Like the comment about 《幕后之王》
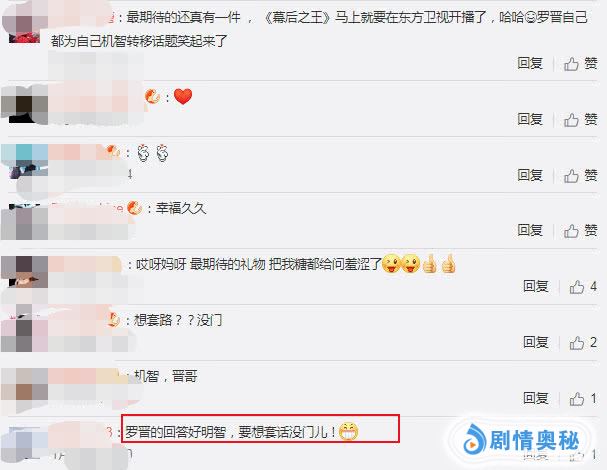Image resolution: width=607 pixels, height=470 pixels. tap(580, 63)
